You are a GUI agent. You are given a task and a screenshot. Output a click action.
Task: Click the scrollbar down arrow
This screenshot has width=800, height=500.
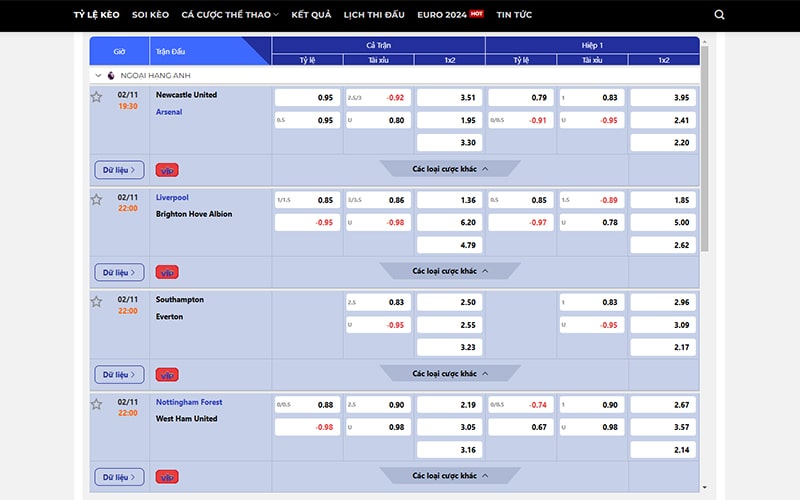point(705,487)
